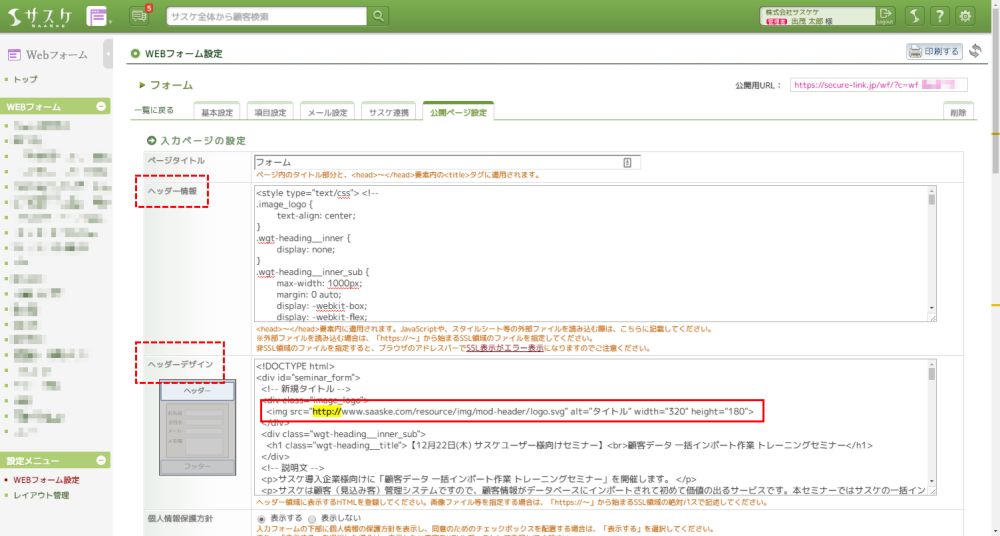
Task: Click the Logout icon
Action: click(x=886, y=16)
